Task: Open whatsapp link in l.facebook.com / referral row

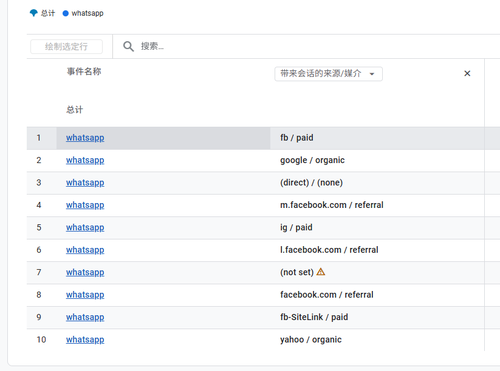Action: pos(85,250)
